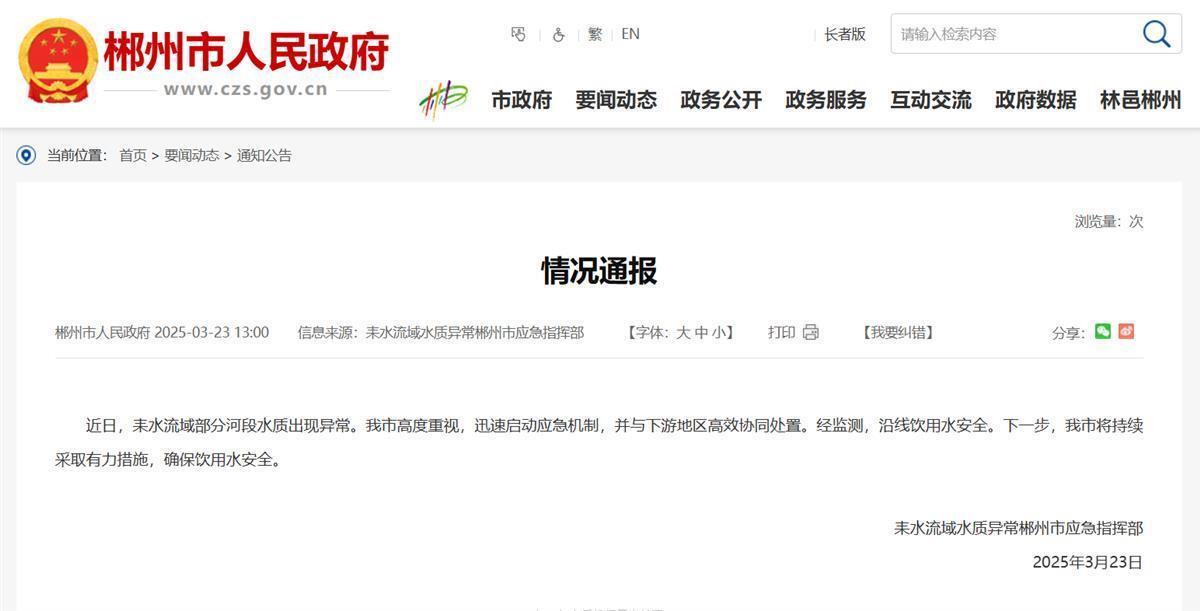Image resolution: width=1200 pixels, height=611 pixels.
Task: Switch the site language to EN
Action: (630, 34)
